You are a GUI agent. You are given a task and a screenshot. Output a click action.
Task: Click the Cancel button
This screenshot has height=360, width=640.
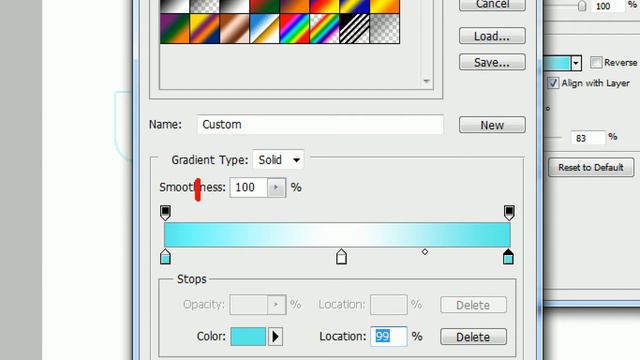coord(492,4)
